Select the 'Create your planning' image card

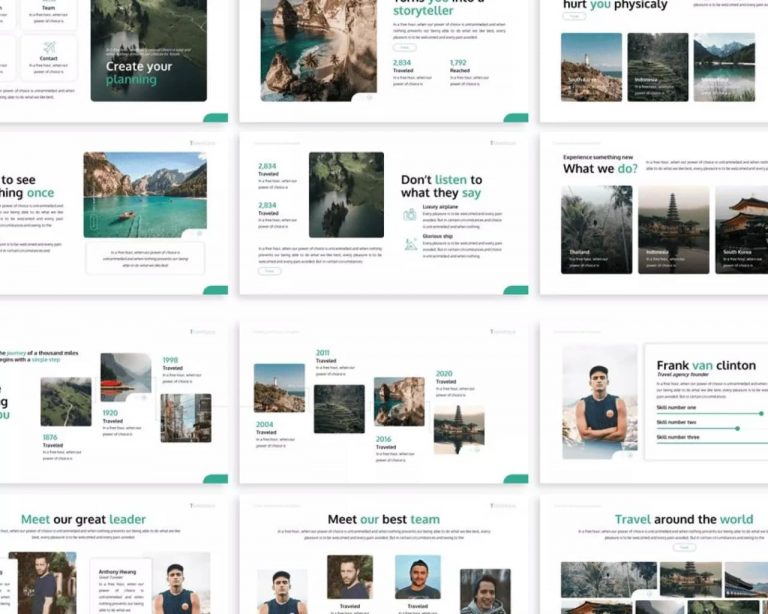(148, 50)
